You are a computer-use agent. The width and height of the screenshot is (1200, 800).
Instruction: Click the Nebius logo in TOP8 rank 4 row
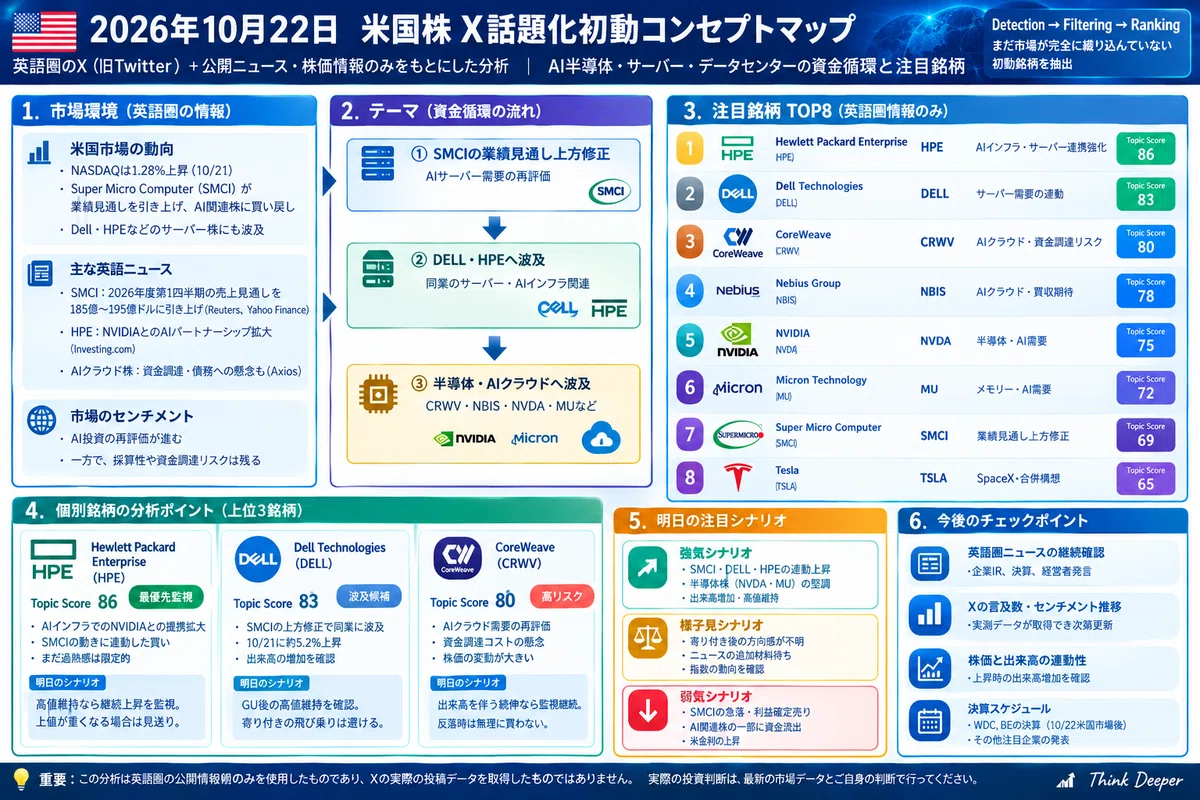(x=737, y=291)
